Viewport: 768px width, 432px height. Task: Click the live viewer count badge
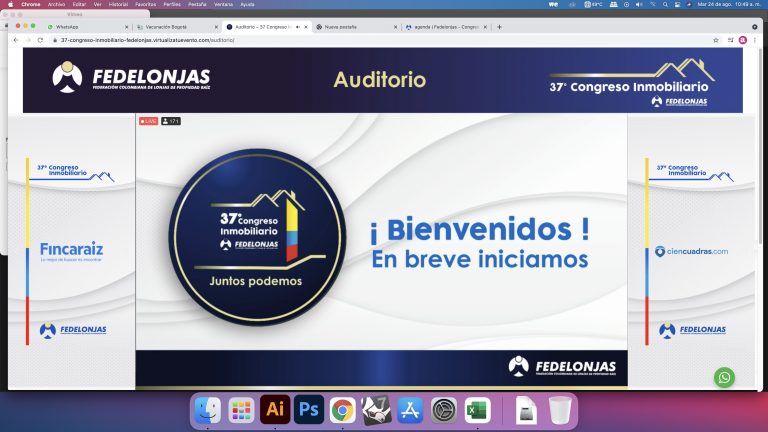171,121
